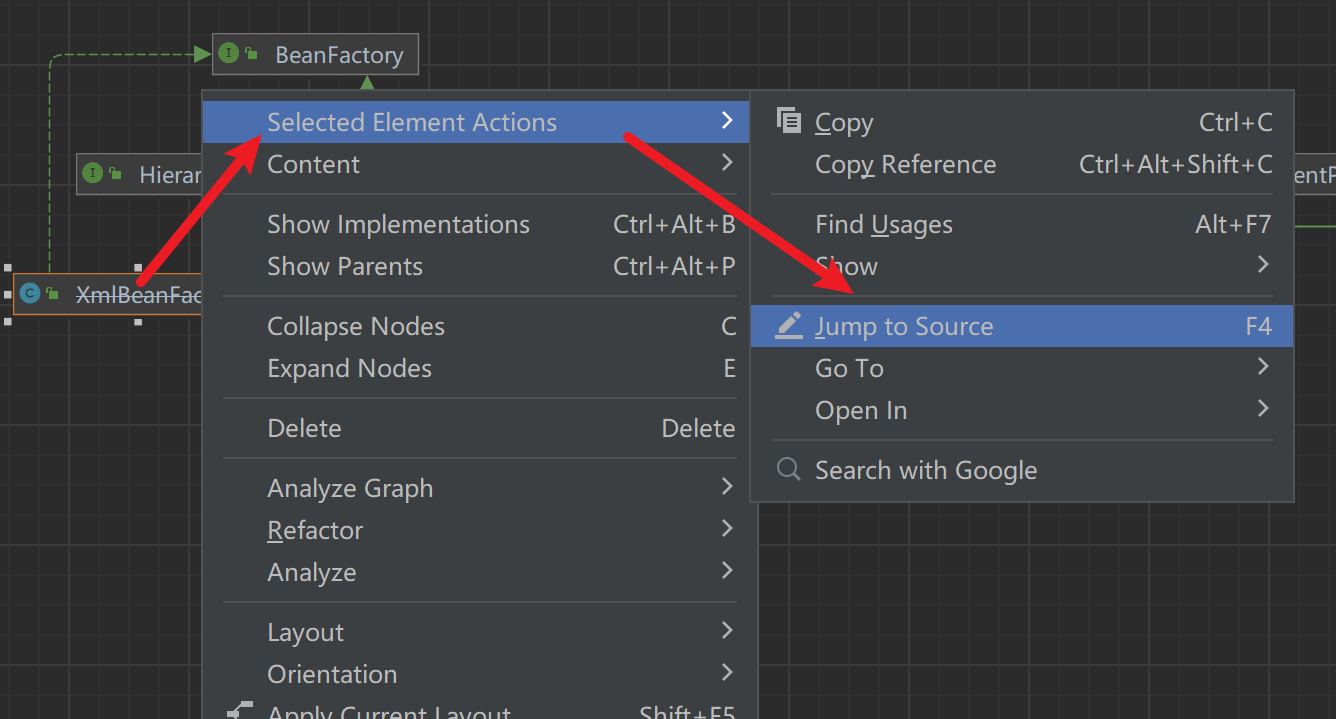Click the Copy icon in submenu
The width and height of the screenshot is (1336, 719).
[789, 121]
